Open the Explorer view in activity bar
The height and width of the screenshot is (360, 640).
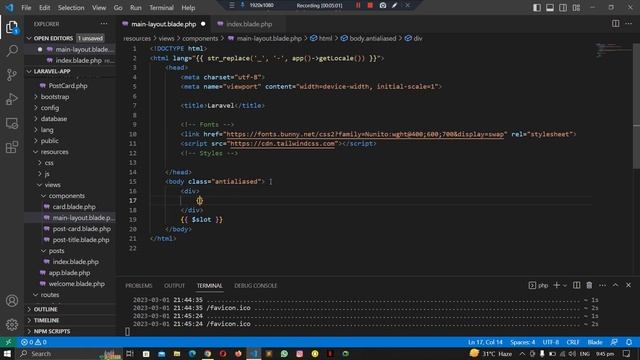(x=12, y=27)
